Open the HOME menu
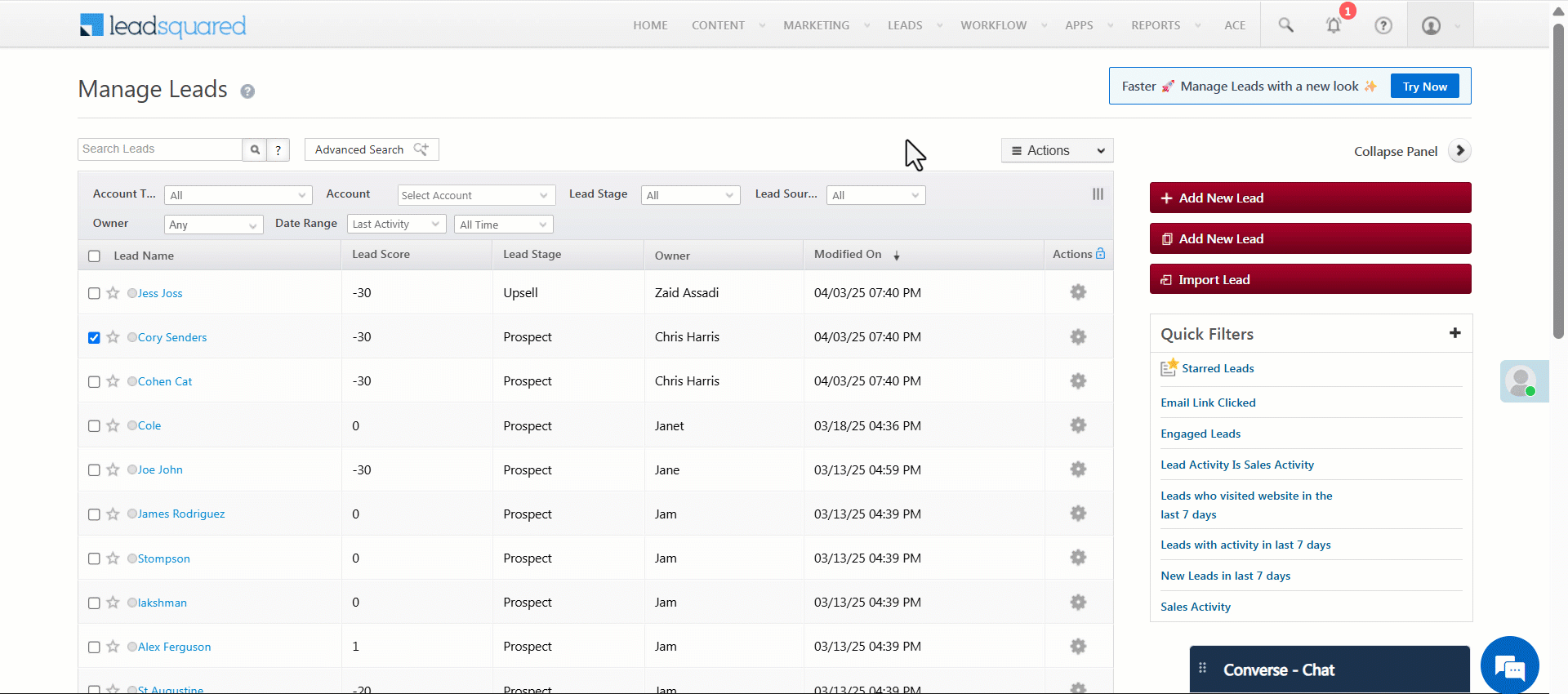The height and width of the screenshot is (694, 1568). pos(650,25)
